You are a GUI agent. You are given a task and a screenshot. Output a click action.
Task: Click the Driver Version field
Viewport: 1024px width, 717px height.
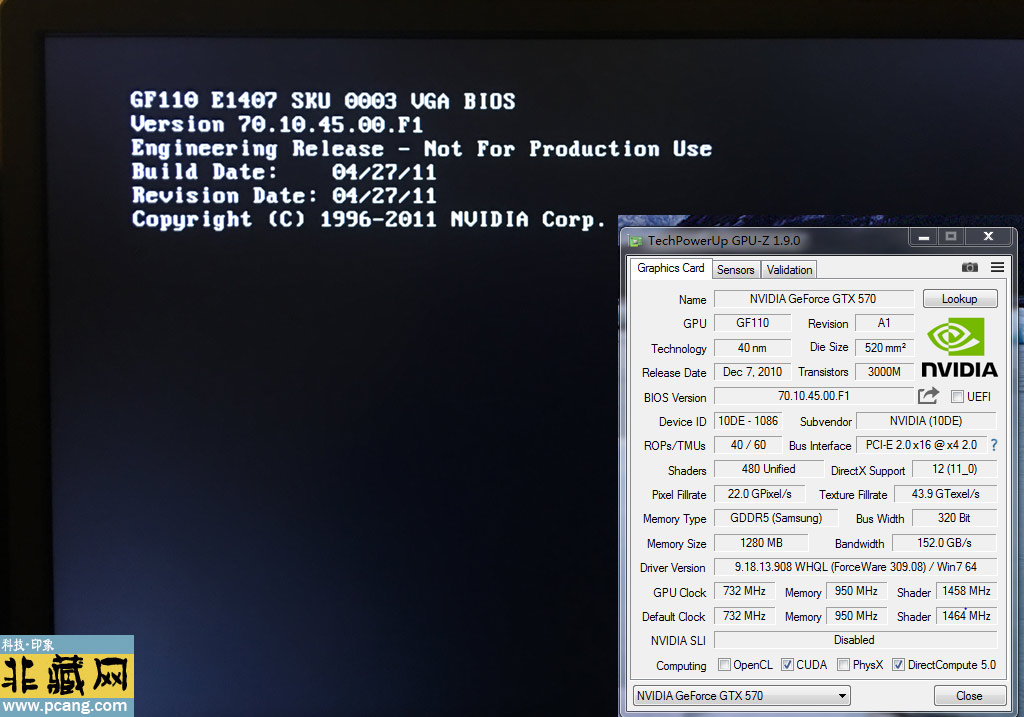[x=856, y=567]
